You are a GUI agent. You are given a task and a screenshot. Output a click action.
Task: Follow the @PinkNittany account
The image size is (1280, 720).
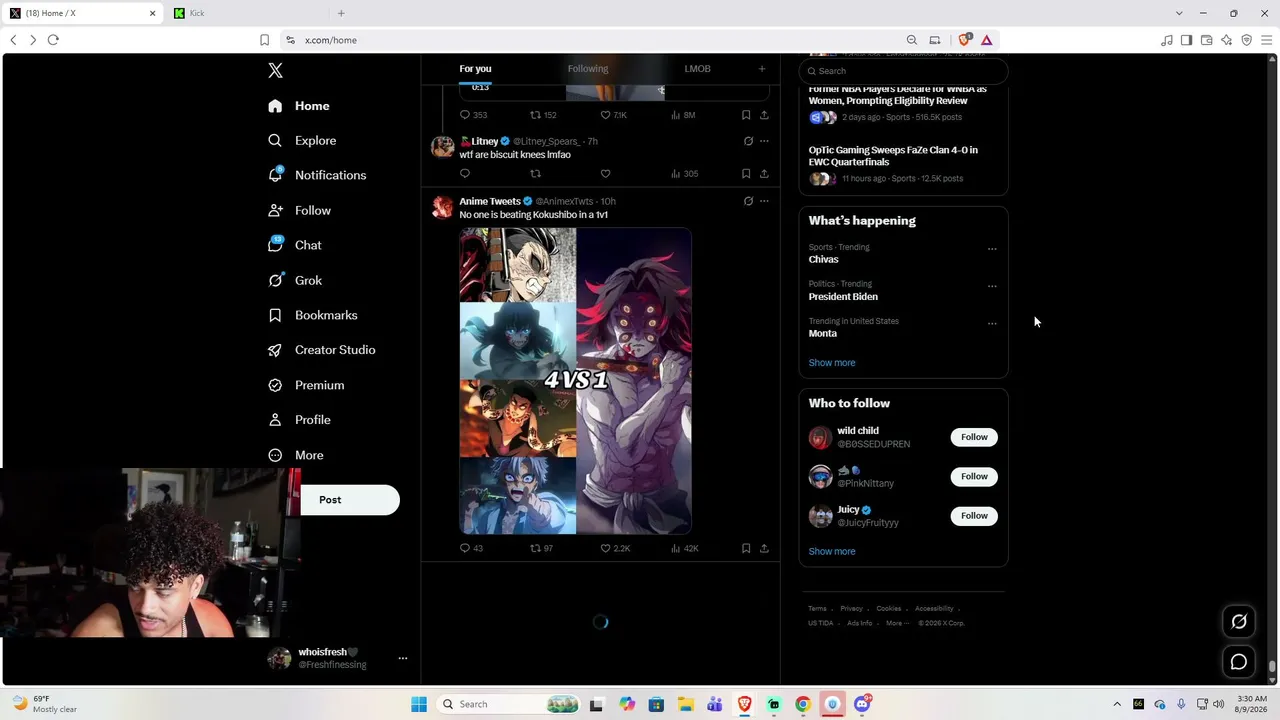point(974,476)
